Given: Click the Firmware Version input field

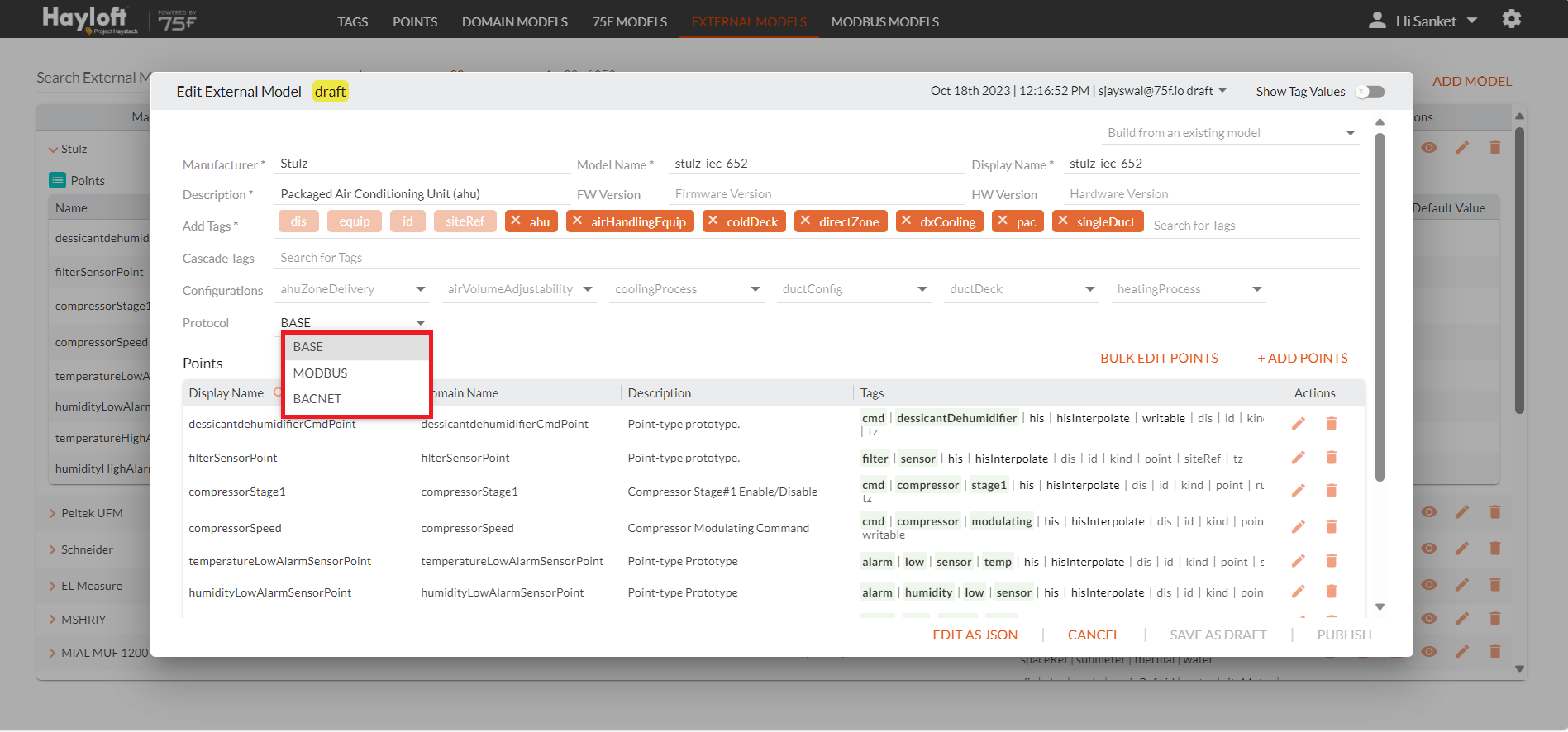Looking at the screenshot, I should (817, 194).
